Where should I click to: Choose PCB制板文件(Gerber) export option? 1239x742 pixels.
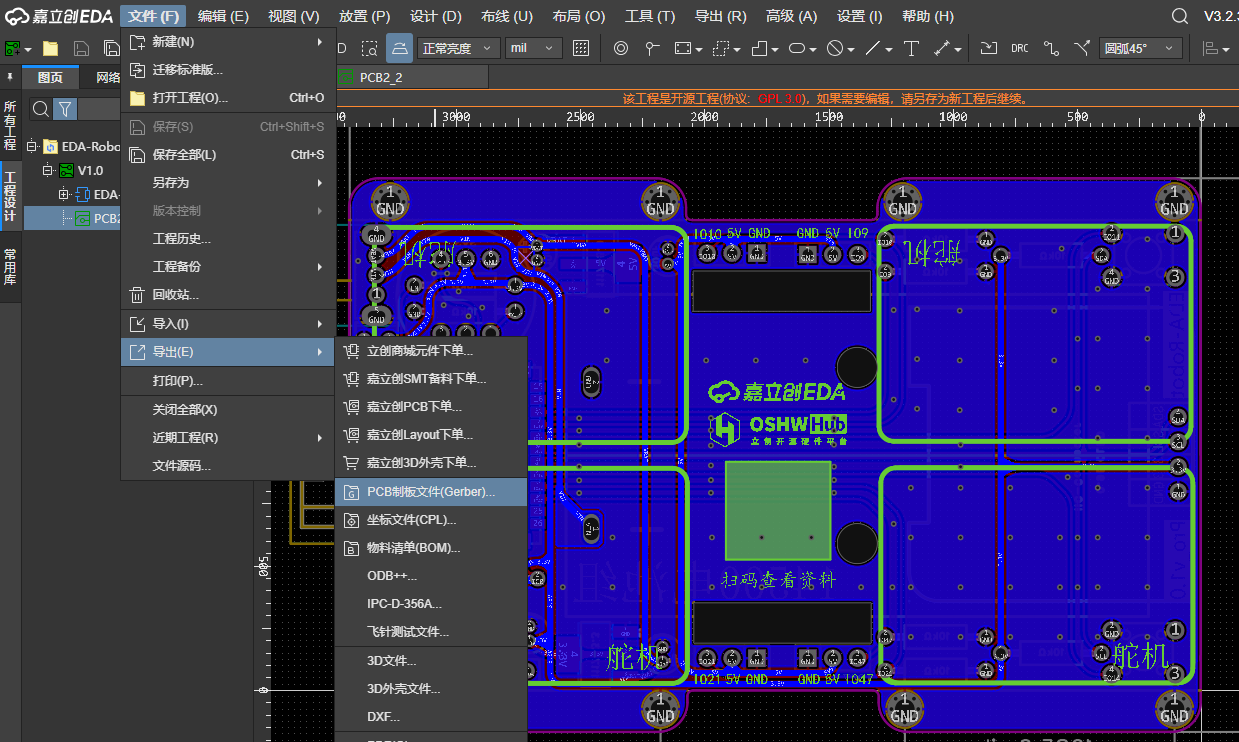(x=430, y=492)
